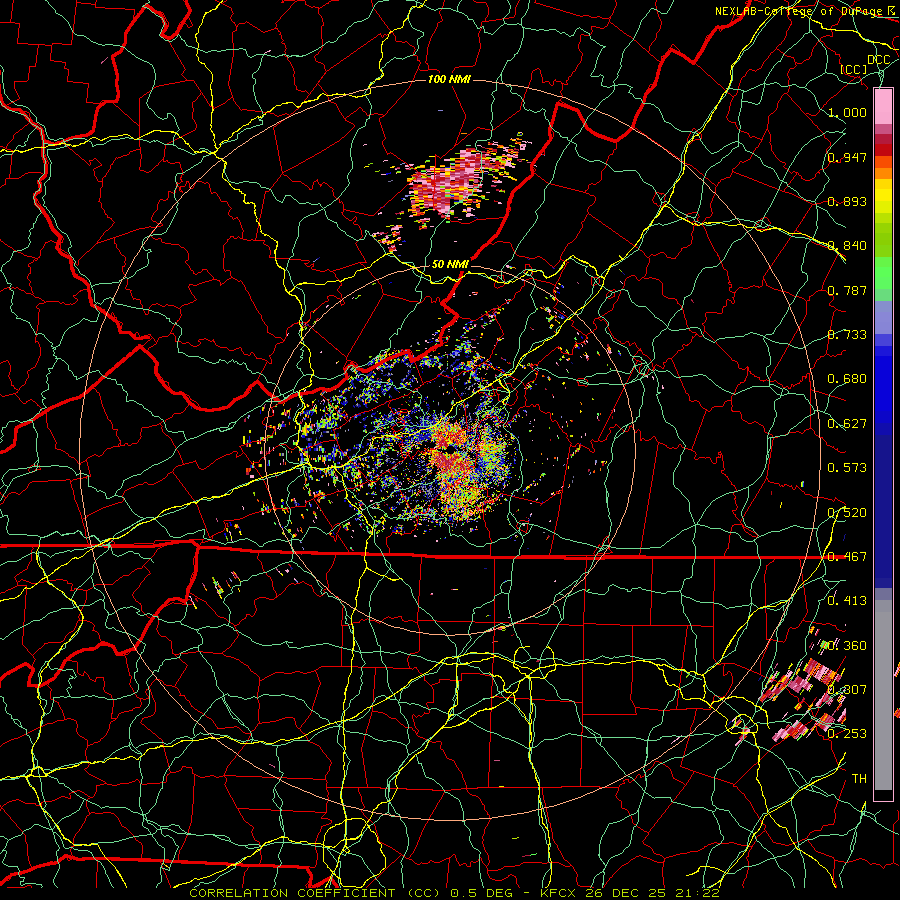The image size is (900, 900).
Task: Click the DCC label above color scale
Action: point(878,60)
